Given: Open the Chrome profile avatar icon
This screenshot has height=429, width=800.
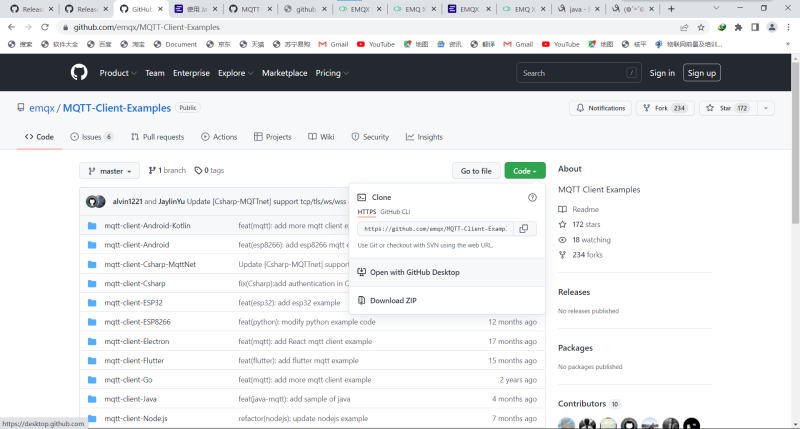Looking at the screenshot, I should (x=772, y=28).
